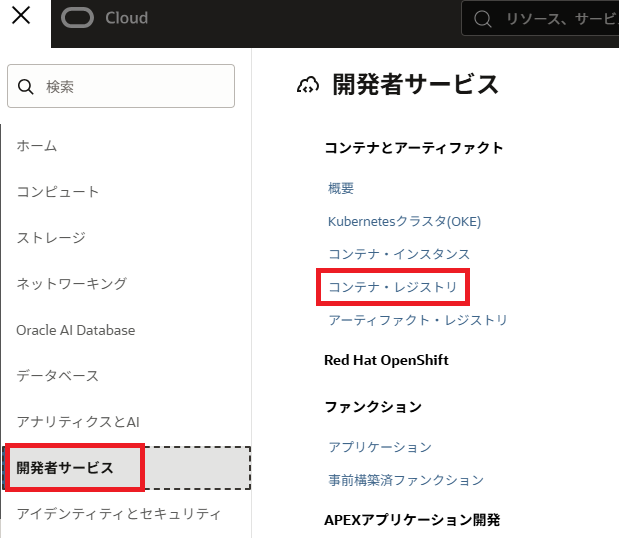Open the 概要 link
The width and height of the screenshot is (619, 538).
pos(341,188)
